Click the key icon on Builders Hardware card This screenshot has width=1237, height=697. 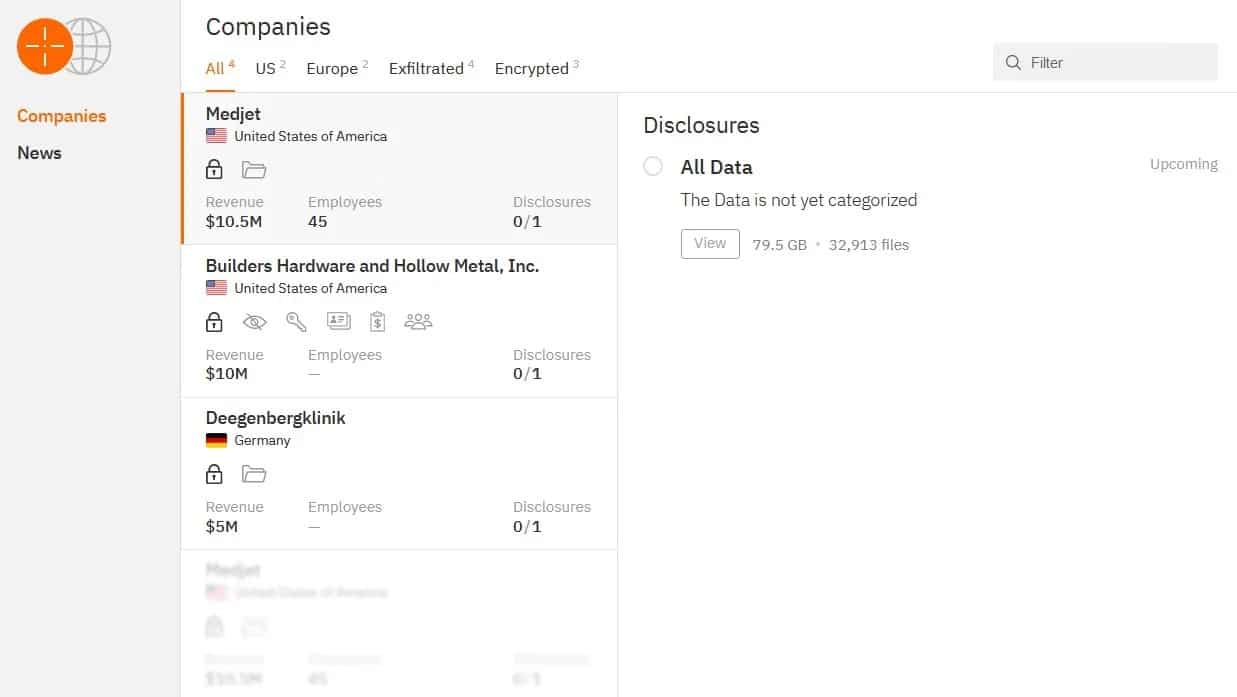pos(296,322)
